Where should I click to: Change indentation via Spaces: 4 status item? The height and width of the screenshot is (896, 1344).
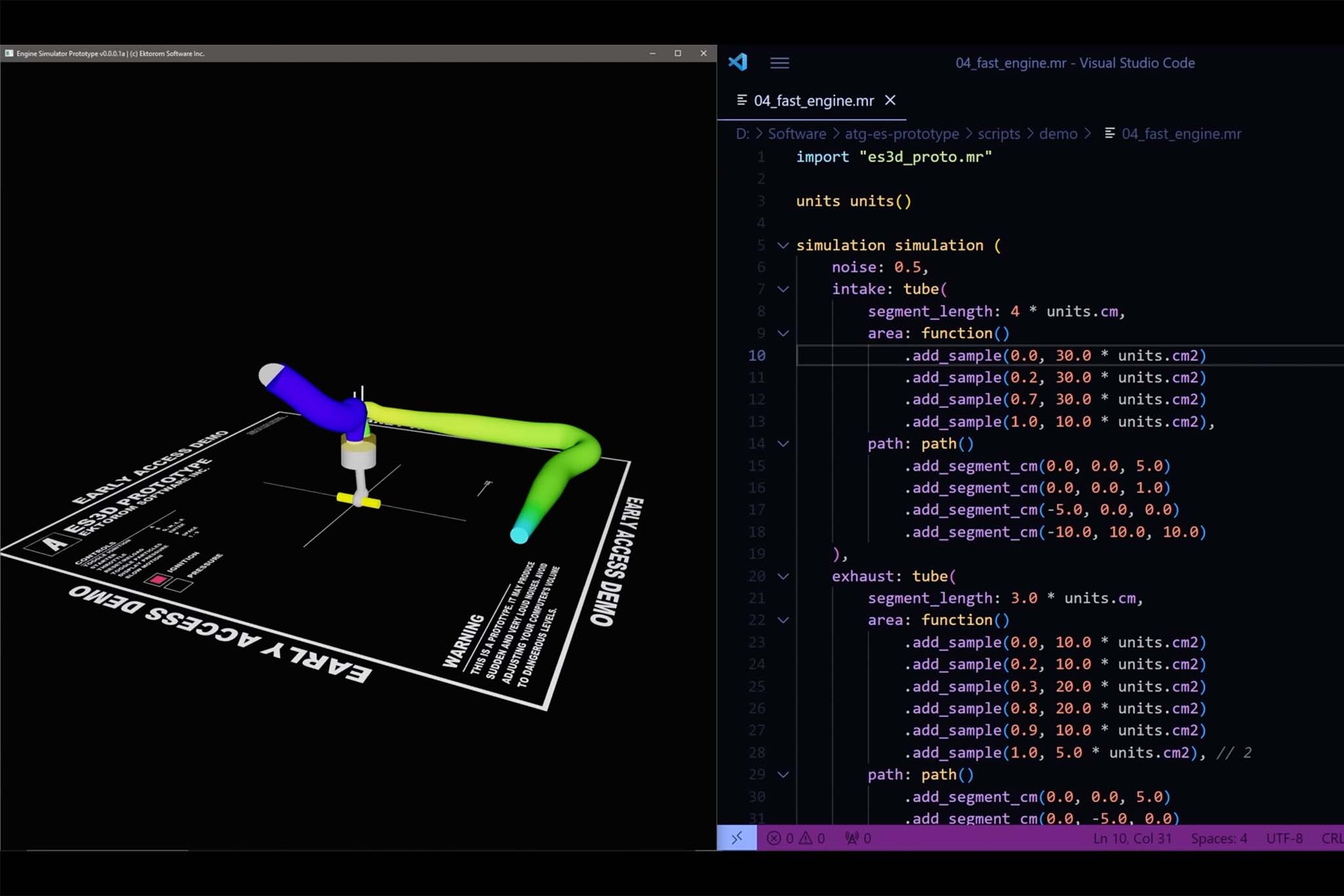pyautogui.click(x=1219, y=838)
